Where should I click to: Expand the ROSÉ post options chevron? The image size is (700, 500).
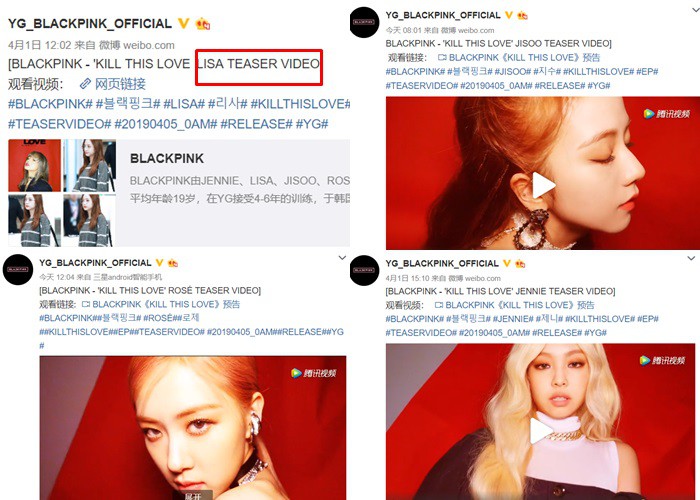point(342,258)
